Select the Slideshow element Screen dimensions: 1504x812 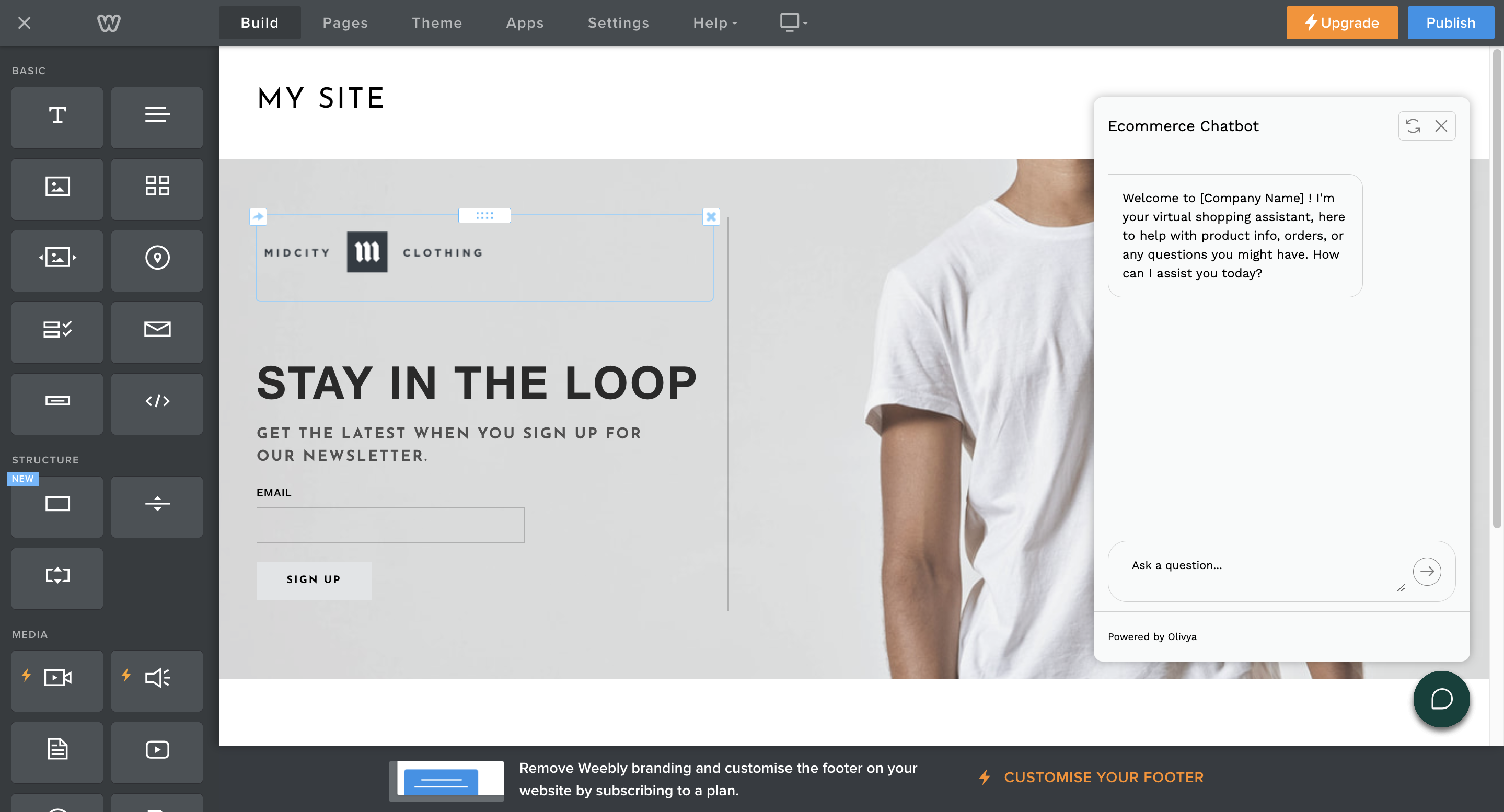[x=57, y=260]
